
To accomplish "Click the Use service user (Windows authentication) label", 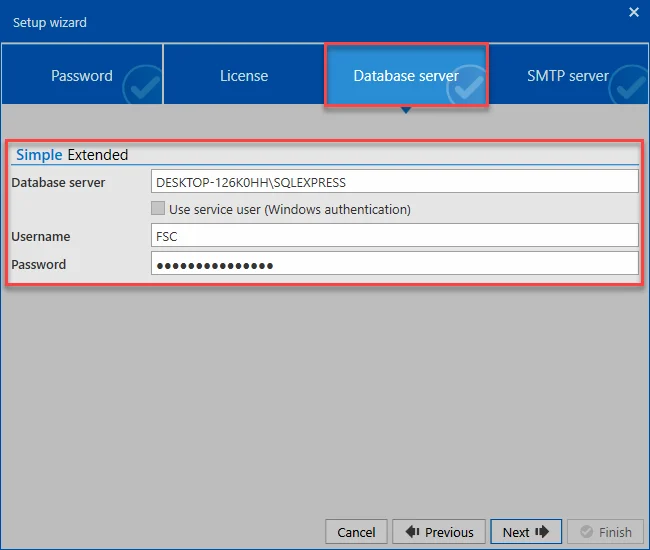I will [290, 209].
